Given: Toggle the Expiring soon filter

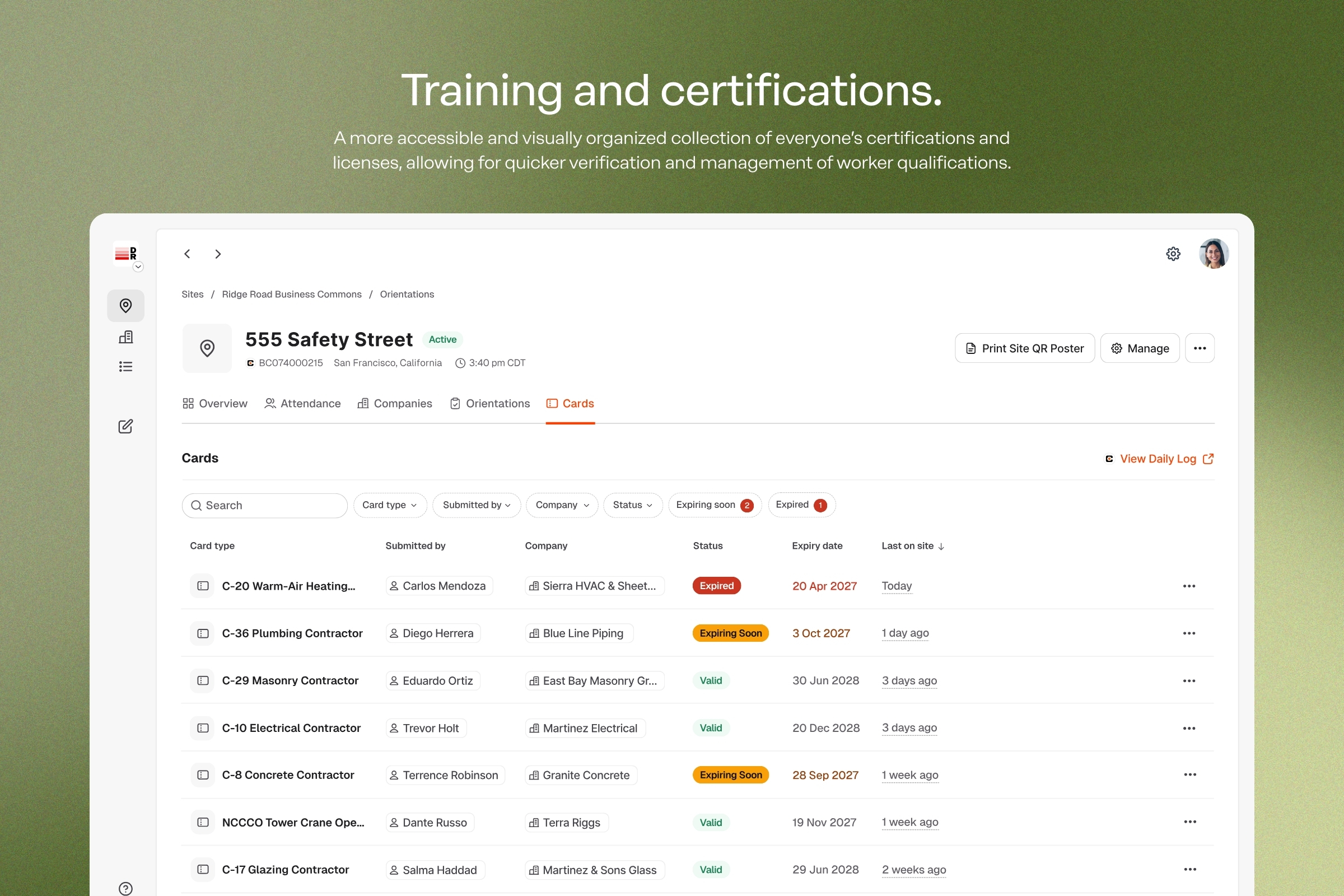Looking at the screenshot, I should (x=715, y=505).
